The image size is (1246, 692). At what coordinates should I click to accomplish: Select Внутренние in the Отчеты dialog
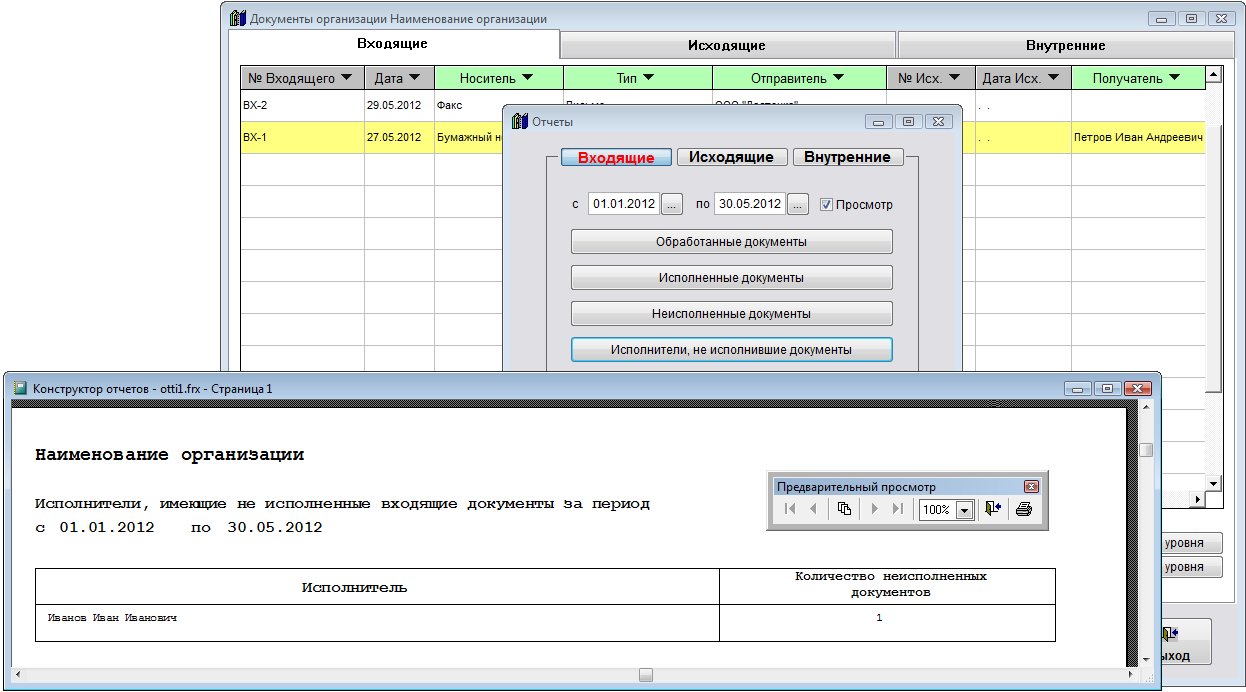click(x=848, y=157)
